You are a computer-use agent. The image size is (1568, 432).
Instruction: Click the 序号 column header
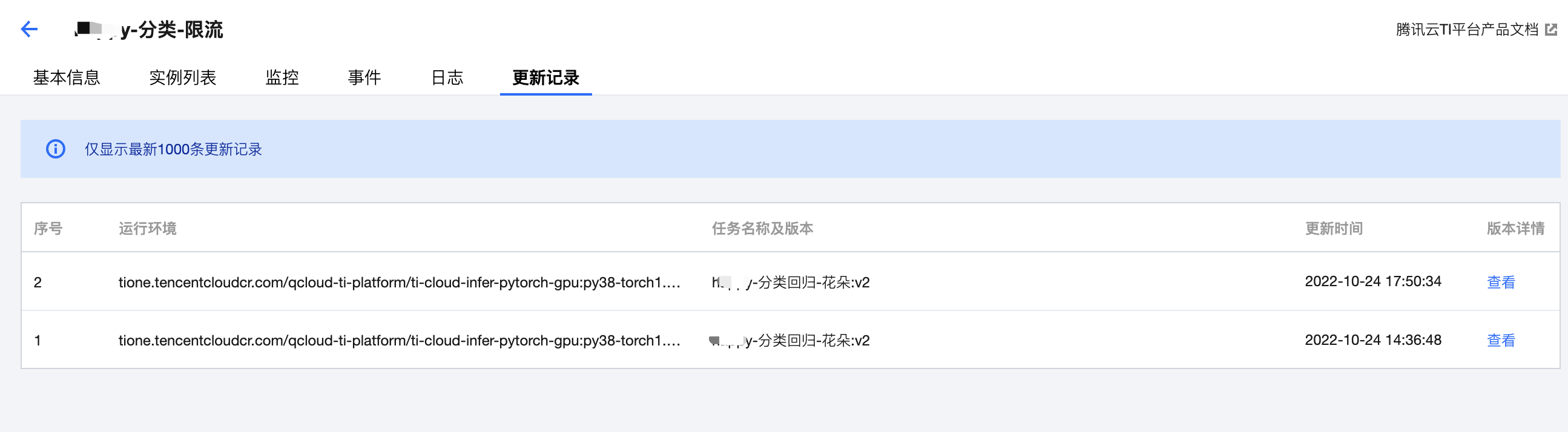(48, 229)
